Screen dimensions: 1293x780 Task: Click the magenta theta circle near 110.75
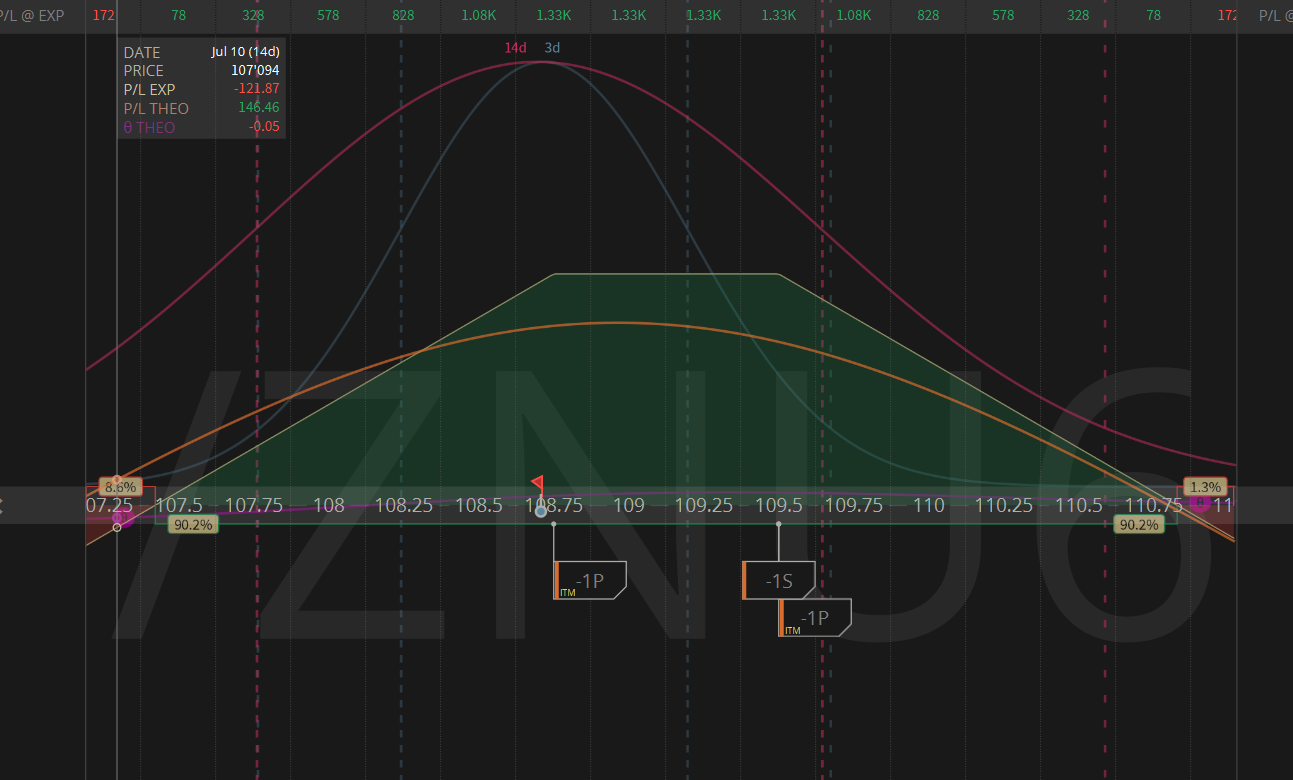click(1200, 504)
